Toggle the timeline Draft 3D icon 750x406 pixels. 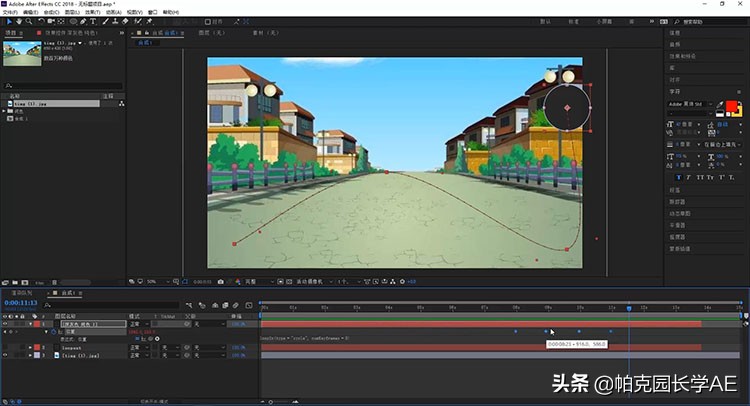[x=202, y=305]
